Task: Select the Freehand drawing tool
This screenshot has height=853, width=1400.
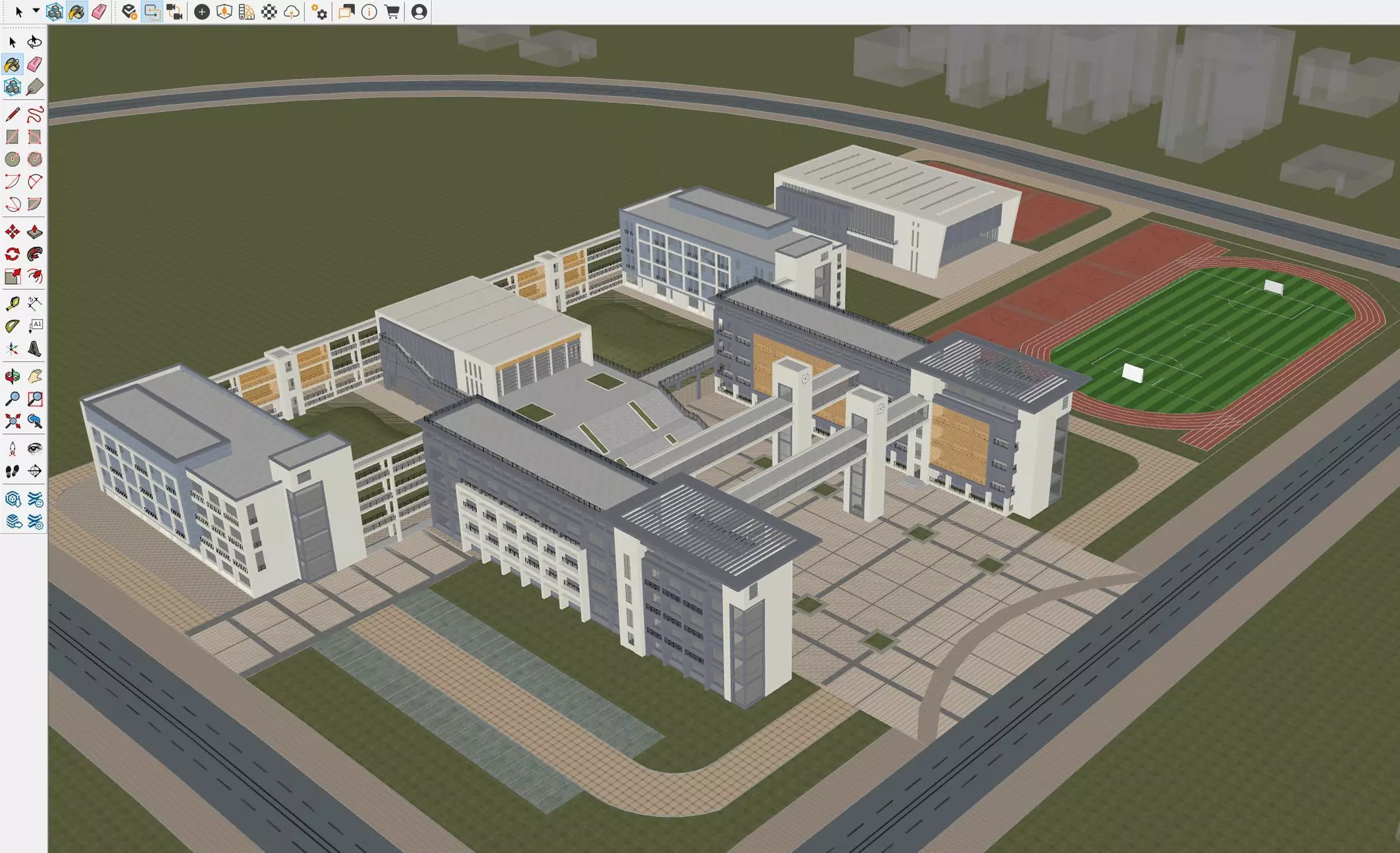Action: click(x=34, y=115)
